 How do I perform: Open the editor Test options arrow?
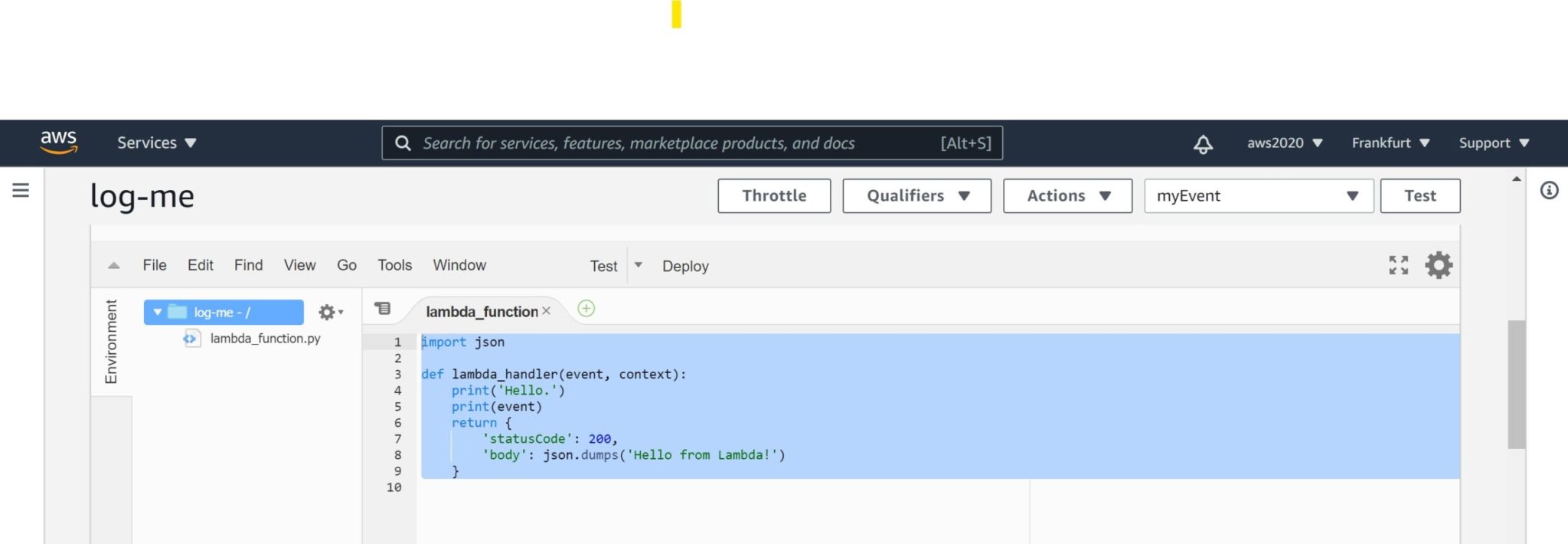pyautogui.click(x=638, y=265)
